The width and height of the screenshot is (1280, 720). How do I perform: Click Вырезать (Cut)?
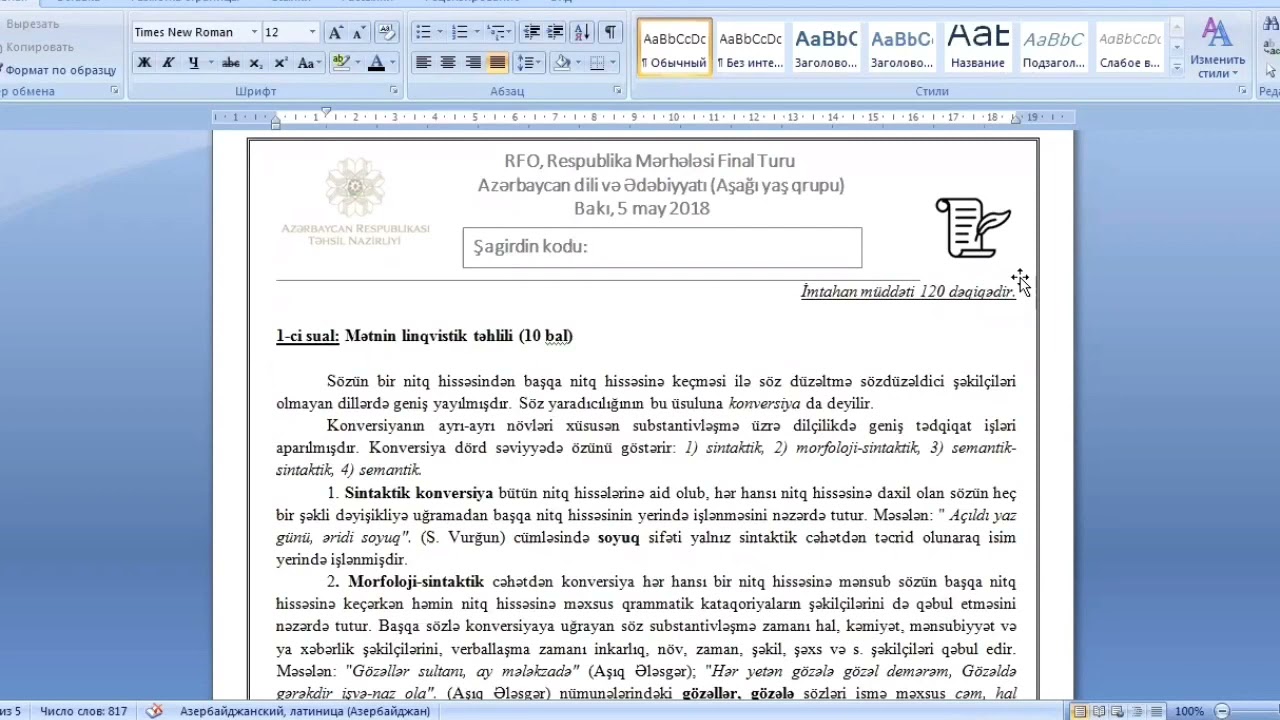coord(32,24)
